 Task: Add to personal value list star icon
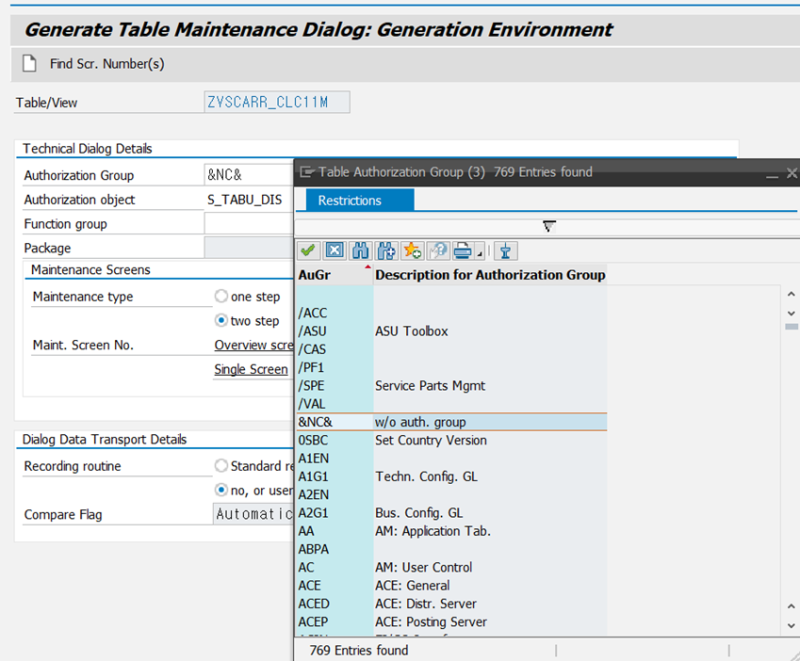pos(412,250)
